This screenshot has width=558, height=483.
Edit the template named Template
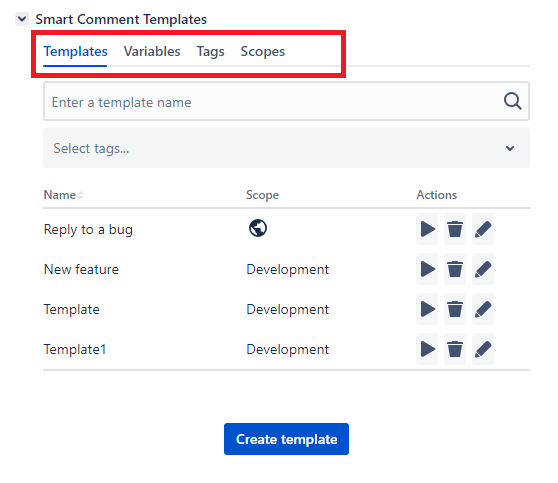[x=483, y=309]
